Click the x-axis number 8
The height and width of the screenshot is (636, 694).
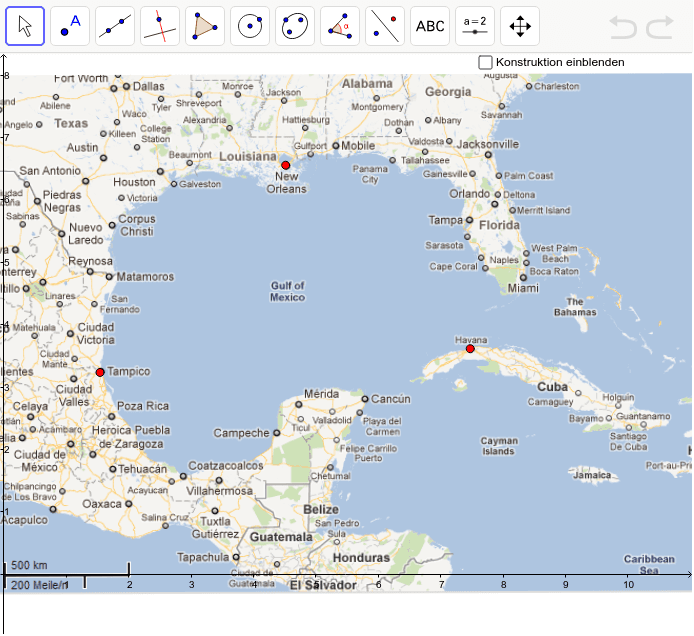(x=503, y=585)
